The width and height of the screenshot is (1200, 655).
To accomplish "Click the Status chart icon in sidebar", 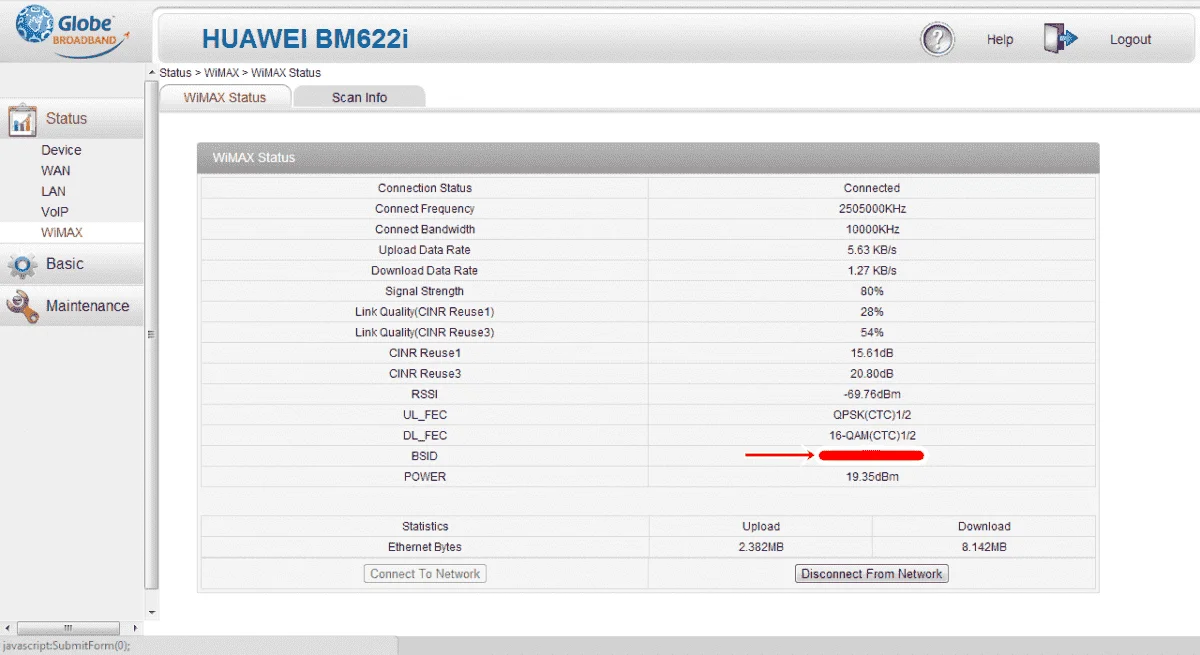I will [22, 120].
